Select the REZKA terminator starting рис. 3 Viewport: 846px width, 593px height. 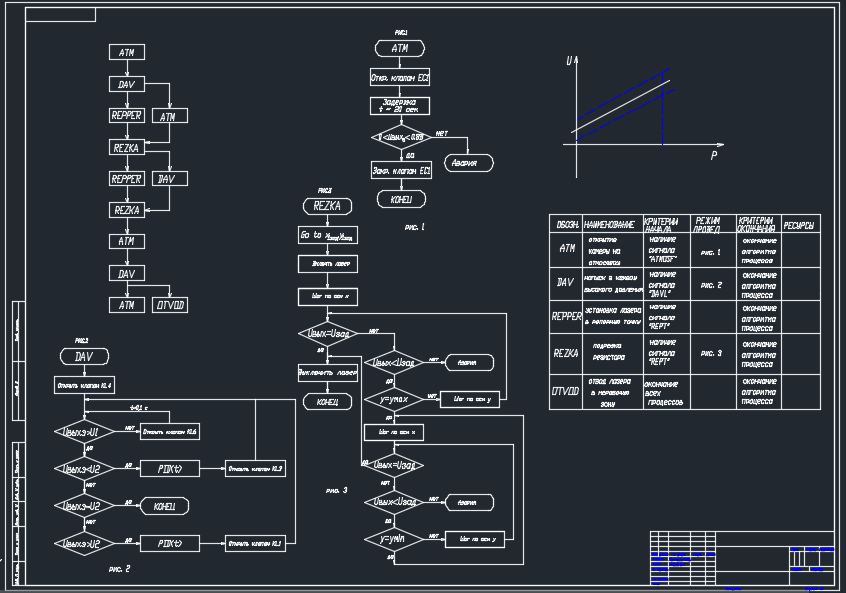click(327, 206)
